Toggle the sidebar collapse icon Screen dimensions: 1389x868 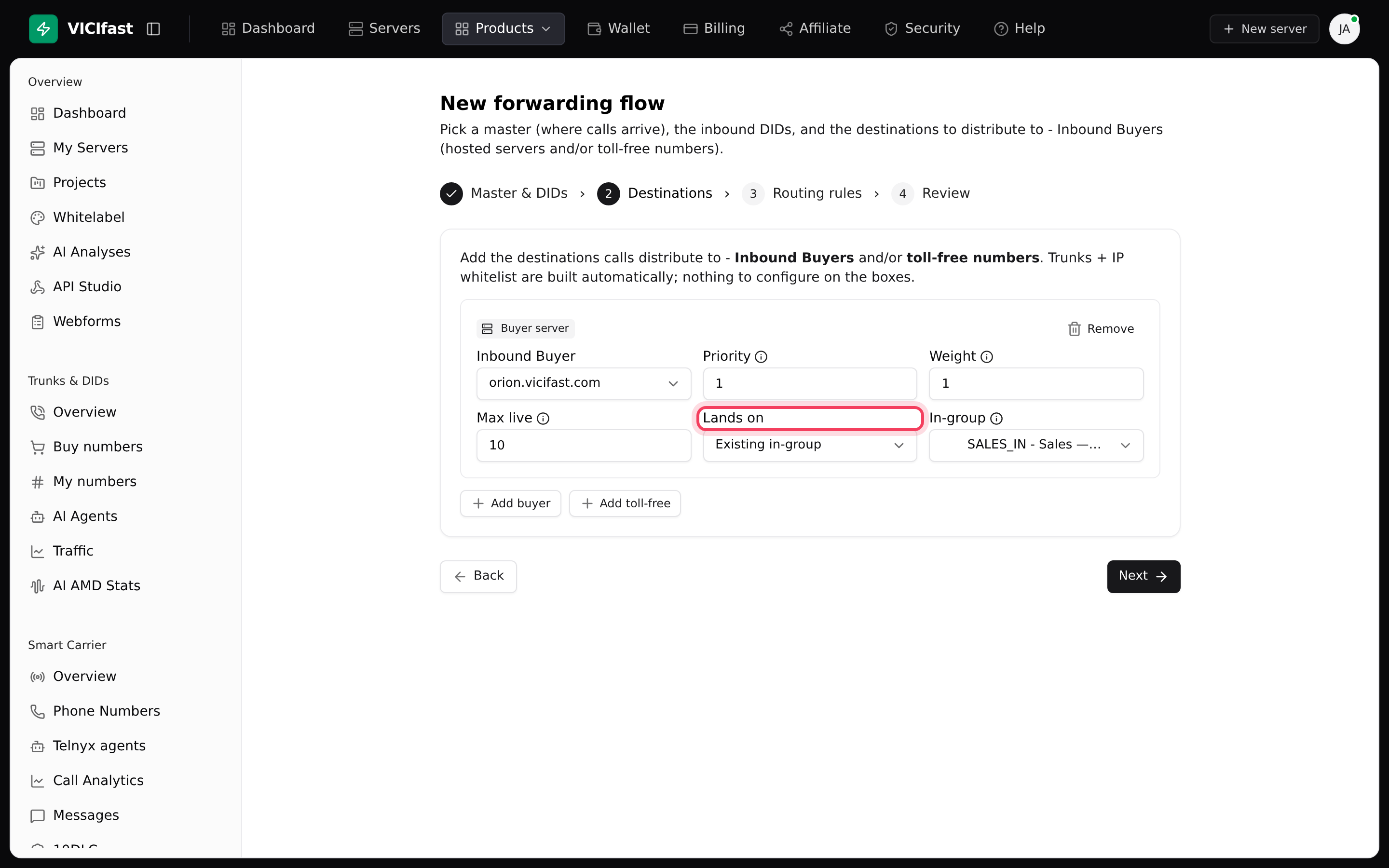(153, 29)
